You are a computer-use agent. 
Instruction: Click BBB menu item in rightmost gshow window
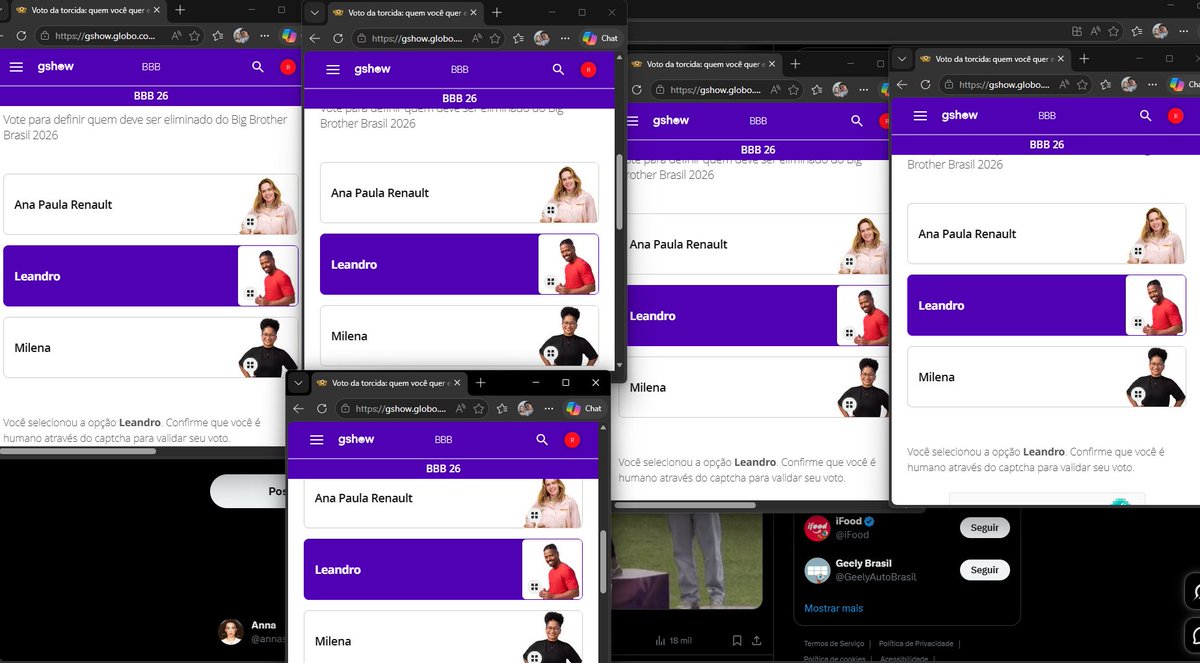1047,116
